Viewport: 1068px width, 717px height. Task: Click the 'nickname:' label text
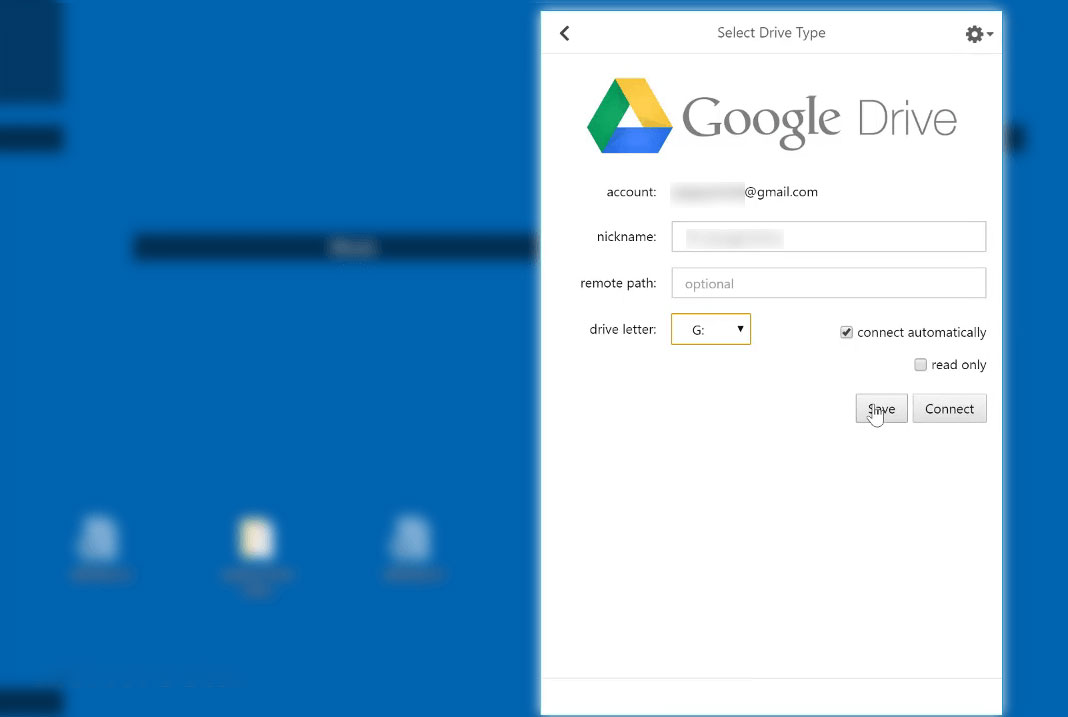point(626,237)
